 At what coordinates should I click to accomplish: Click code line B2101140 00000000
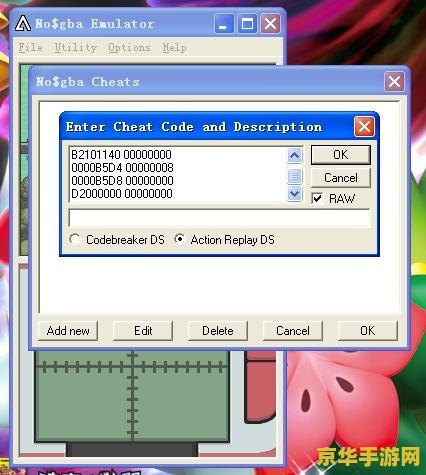[121, 155]
